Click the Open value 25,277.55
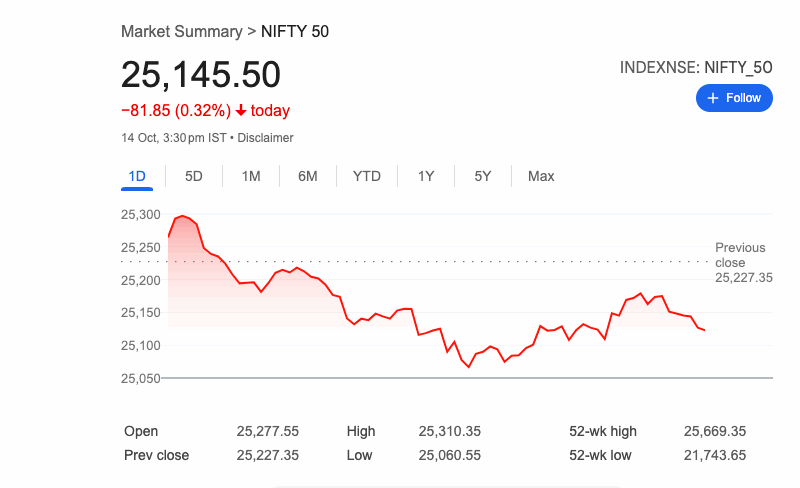This screenshot has height=488, width=800. [x=268, y=431]
